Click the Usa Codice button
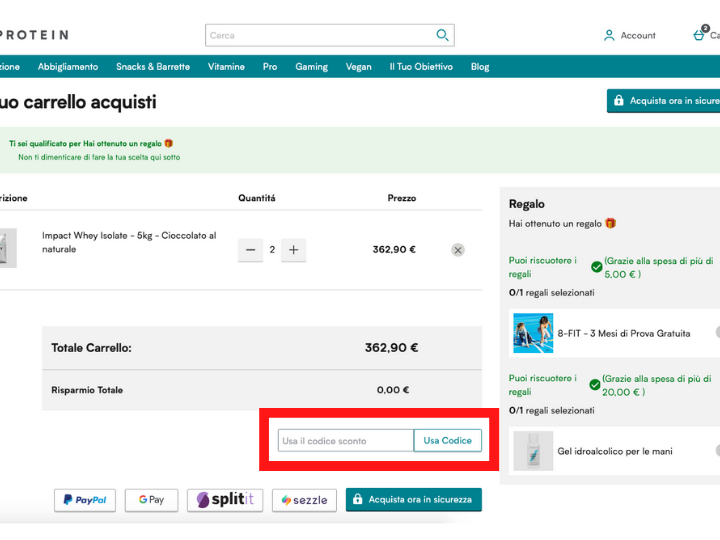720x540 pixels. coord(448,441)
